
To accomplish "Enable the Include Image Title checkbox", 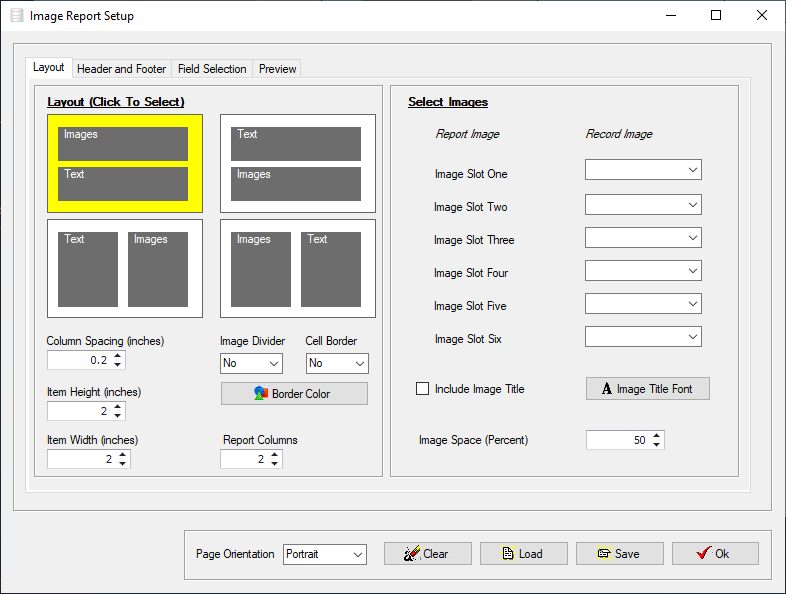I will click(x=423, y=388).
